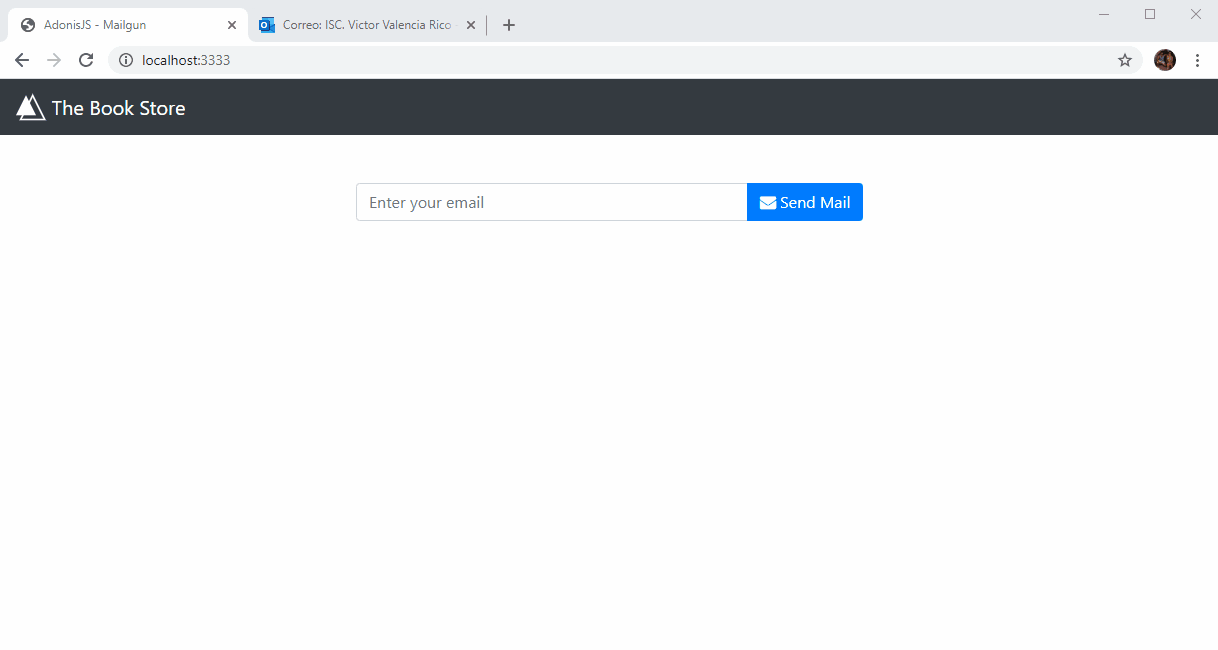Viewport: 1218px width, 650px height.
Task: Open the Chrome profile avatar
Action: [x=1165, y=60]
